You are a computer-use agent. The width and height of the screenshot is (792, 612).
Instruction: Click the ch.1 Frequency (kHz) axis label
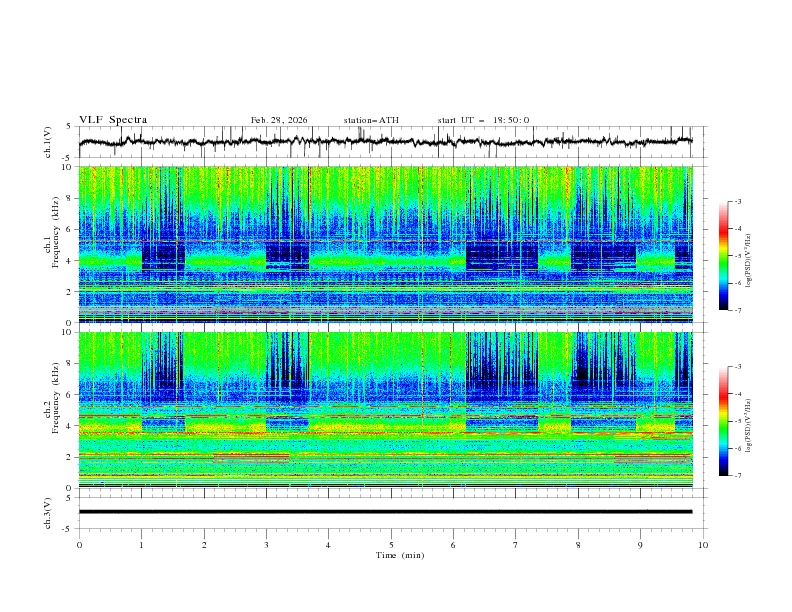[x=51, y=232]
